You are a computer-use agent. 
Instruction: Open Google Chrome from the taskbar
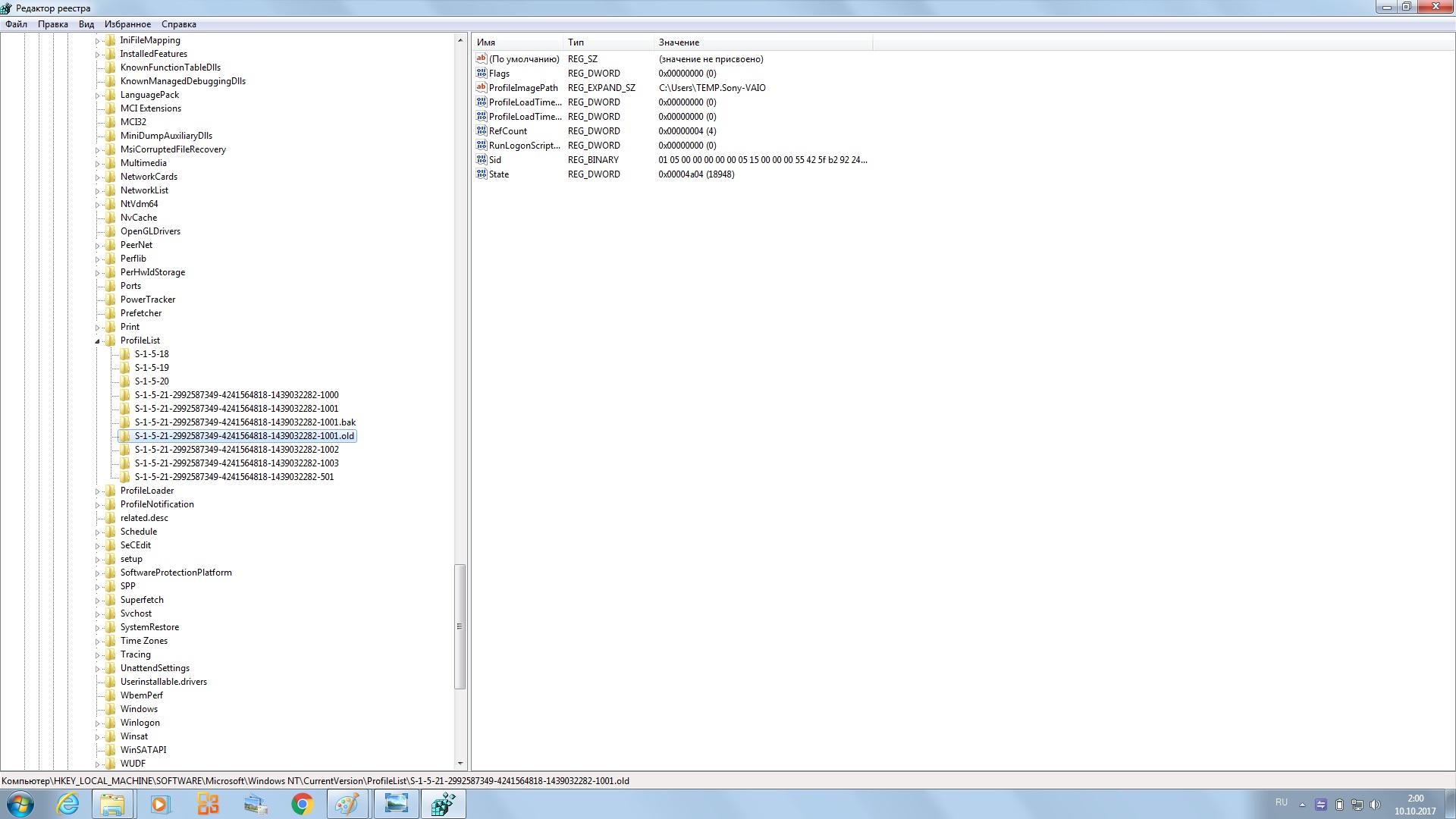pos(302,804)
